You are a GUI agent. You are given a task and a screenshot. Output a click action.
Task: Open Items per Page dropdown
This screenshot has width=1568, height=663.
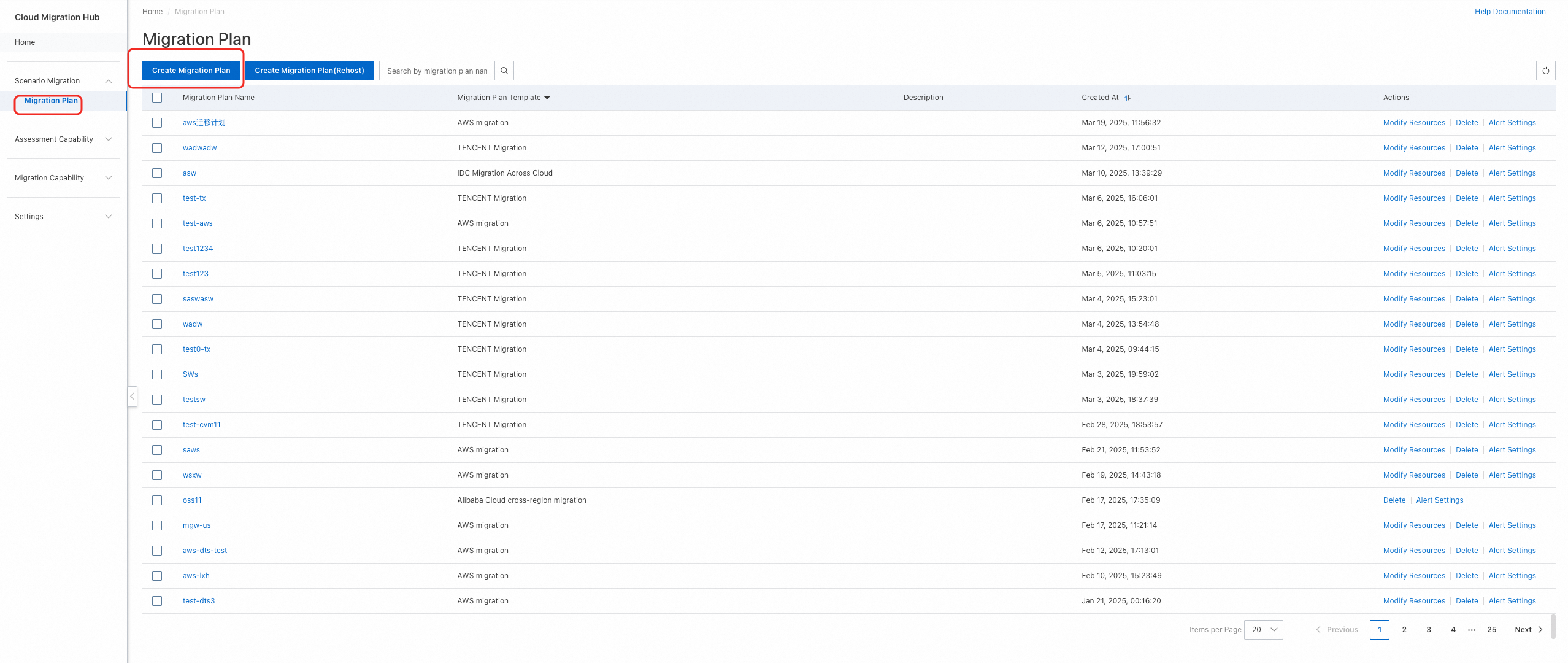tap(1263, 629)
